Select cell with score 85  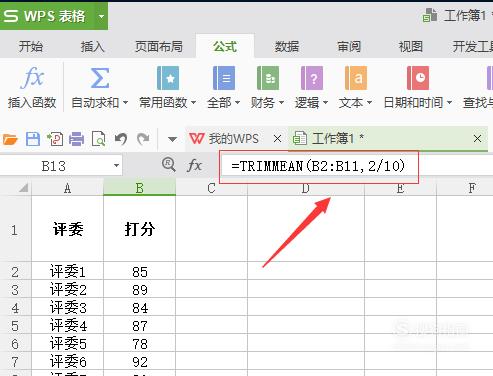[139, 271]
